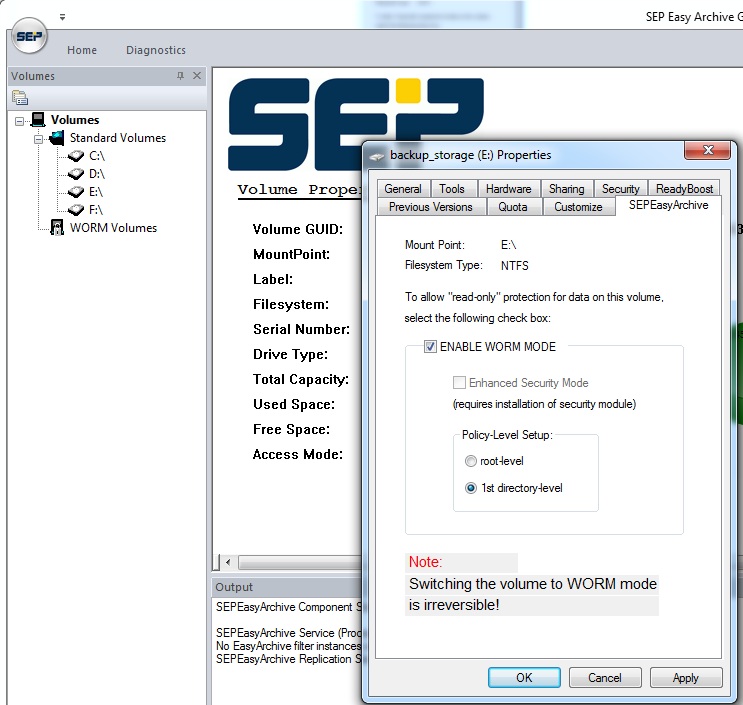The image size is (743, 705).
Task: Click the 'Total Capacity:' label
Action: (300, 380)
